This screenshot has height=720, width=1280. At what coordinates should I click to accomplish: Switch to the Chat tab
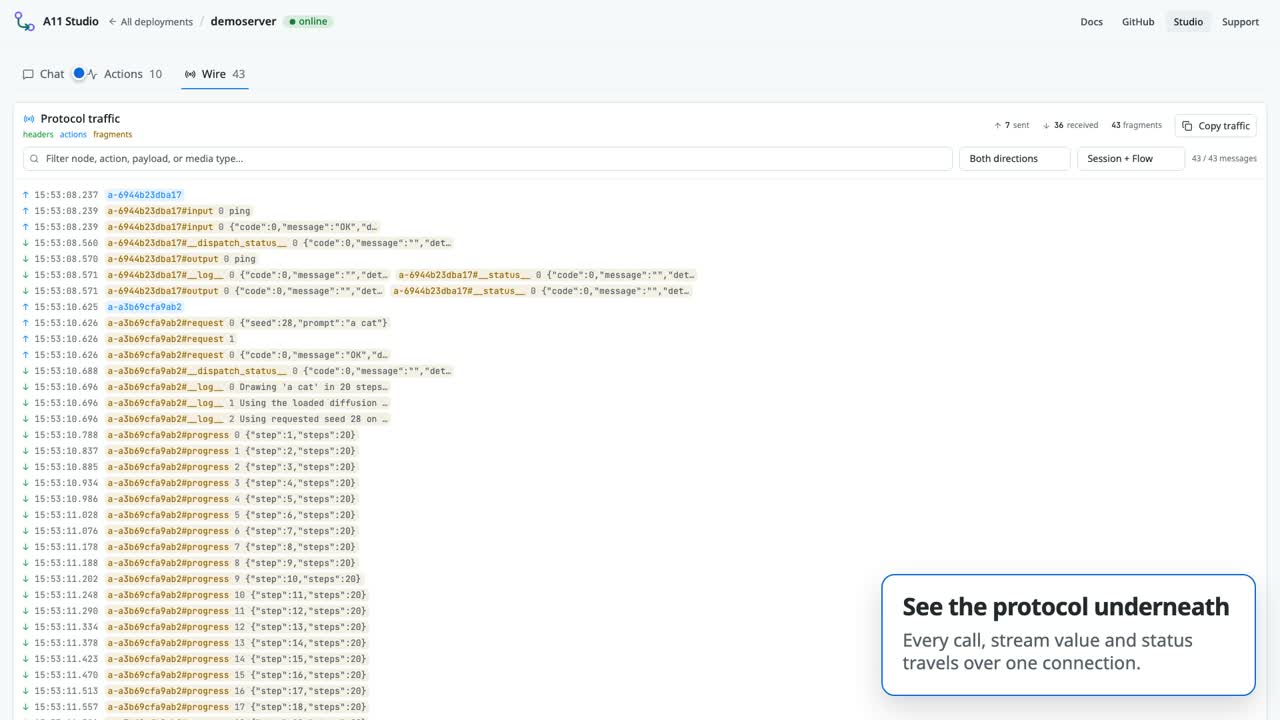[43, 74]
